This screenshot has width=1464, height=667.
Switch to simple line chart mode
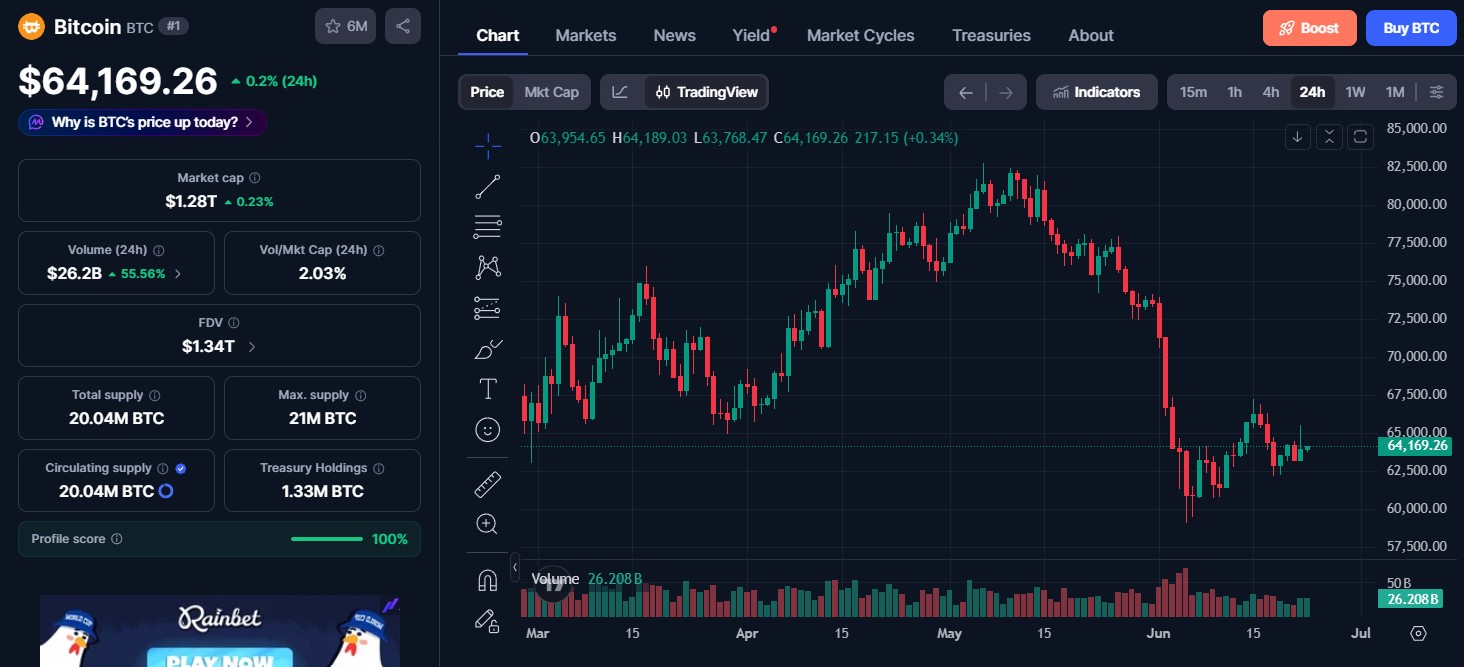pos(620,92)
